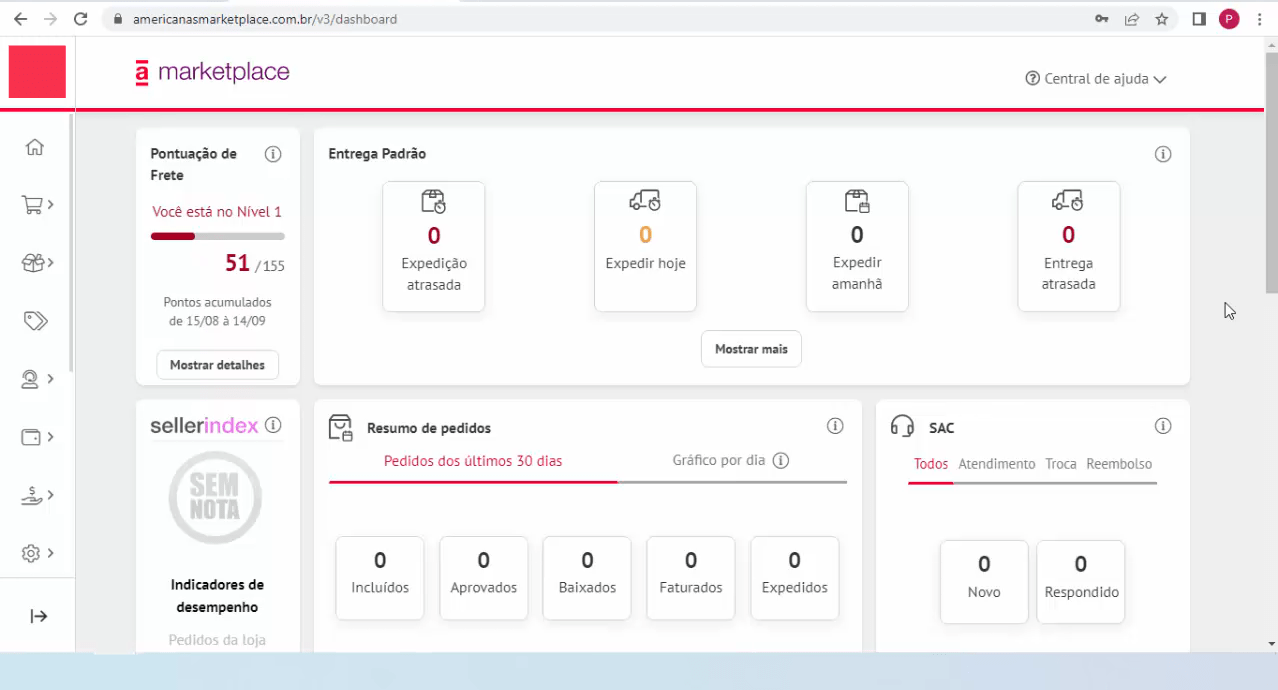This screenshot has width=1278, height=690.
Task: Click the SAC headset icon
Action: coord(903,426)
